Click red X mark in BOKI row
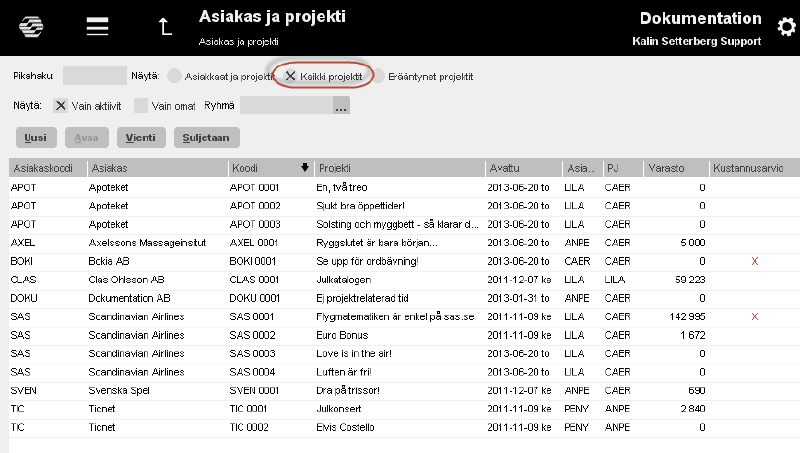This screenshot has width=800, height=453. pos(755,261)
